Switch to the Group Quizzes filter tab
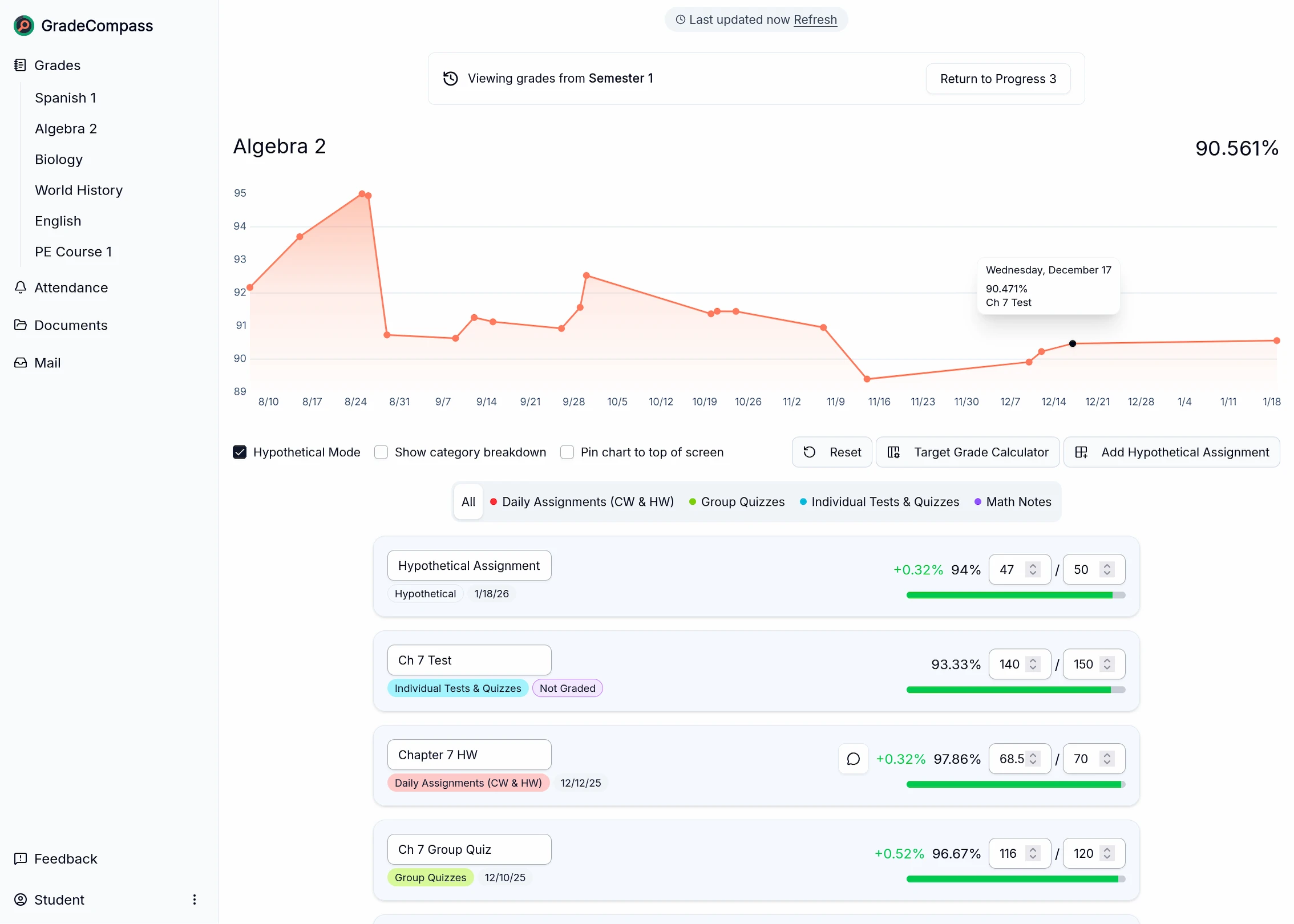Viewport: 1294px width, 924px height. 737,501
